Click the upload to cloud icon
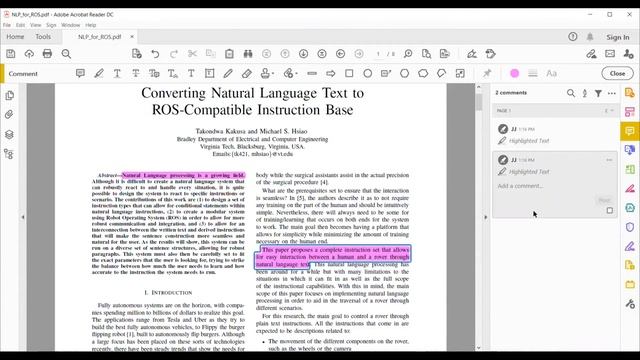The height and width of the screenshot is (360, 640). (x=29, y=54)
